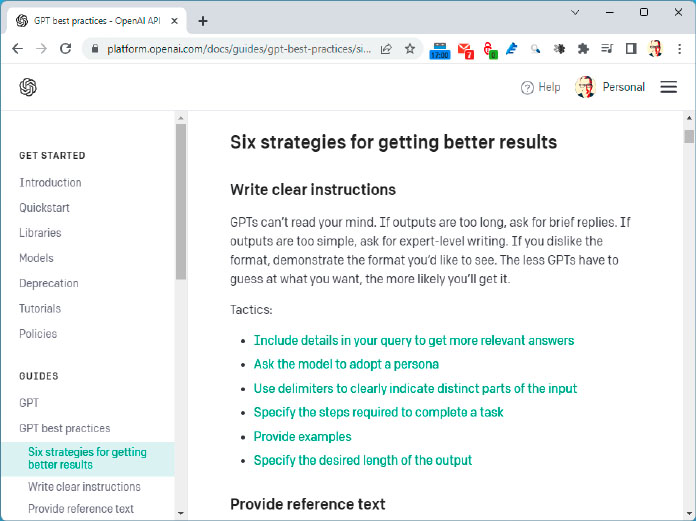Open the Personal account menu
Image resolution: width=696 pixels, height=521 pixels.
pyautogui.click(x=610, y=87)
